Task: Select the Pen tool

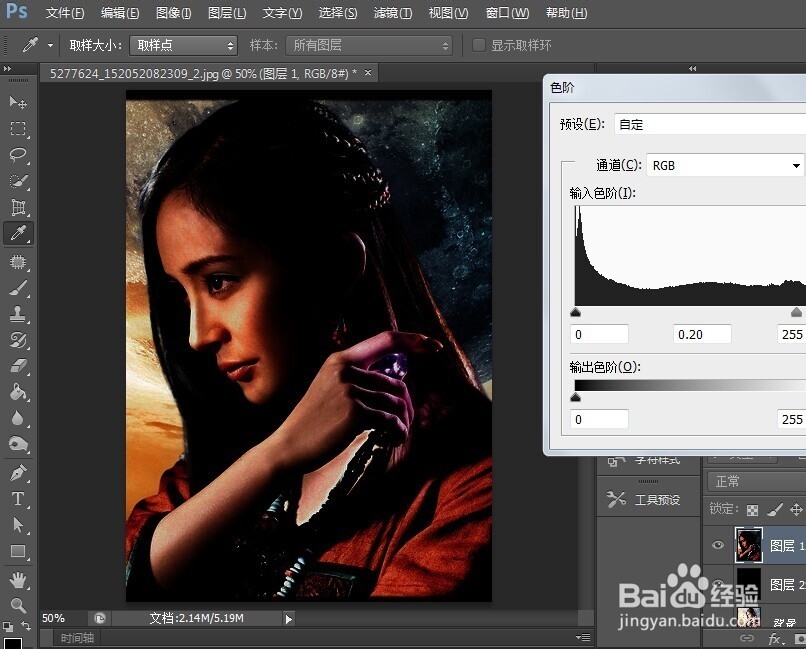Action: pyautogui.click(x=18, y=473)
